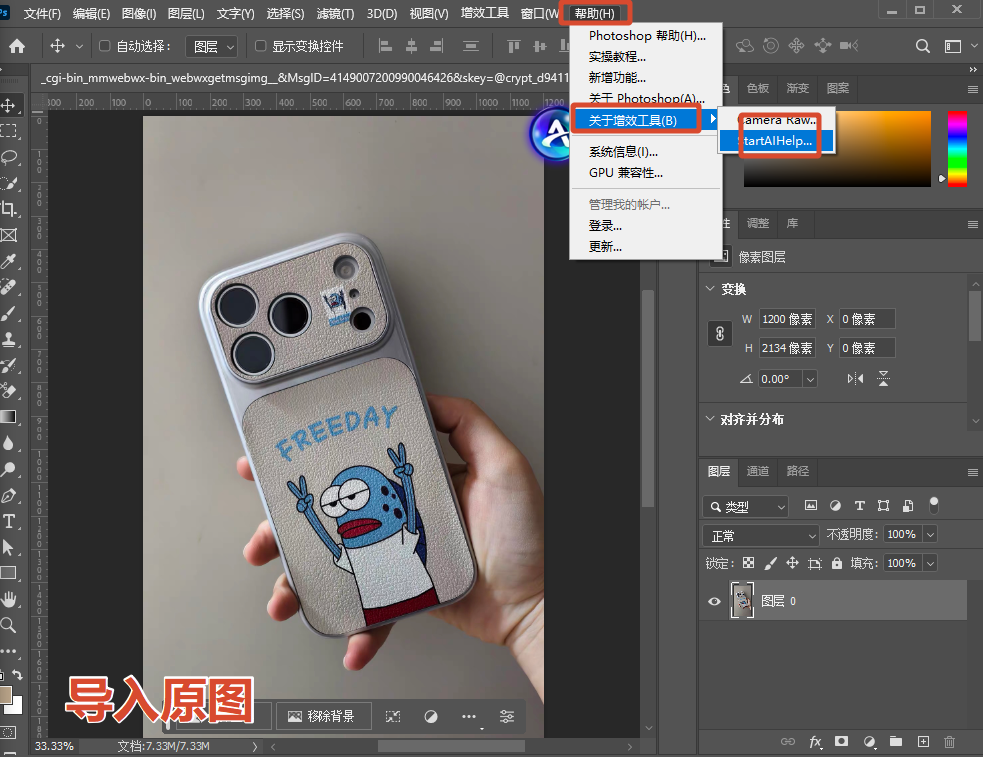Click the Home icon in options bar

pyautogui.click(x=17, y=46)
